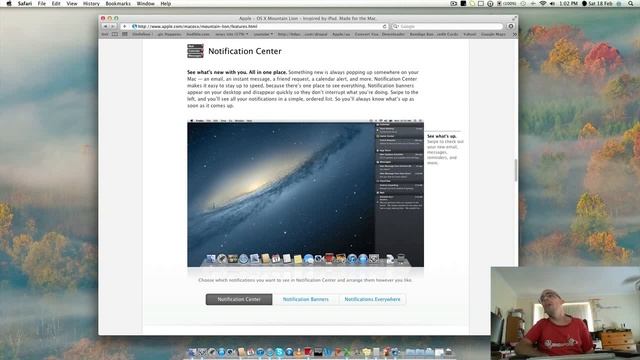Switch to Notifications Everywhere tab

[372, 299]
